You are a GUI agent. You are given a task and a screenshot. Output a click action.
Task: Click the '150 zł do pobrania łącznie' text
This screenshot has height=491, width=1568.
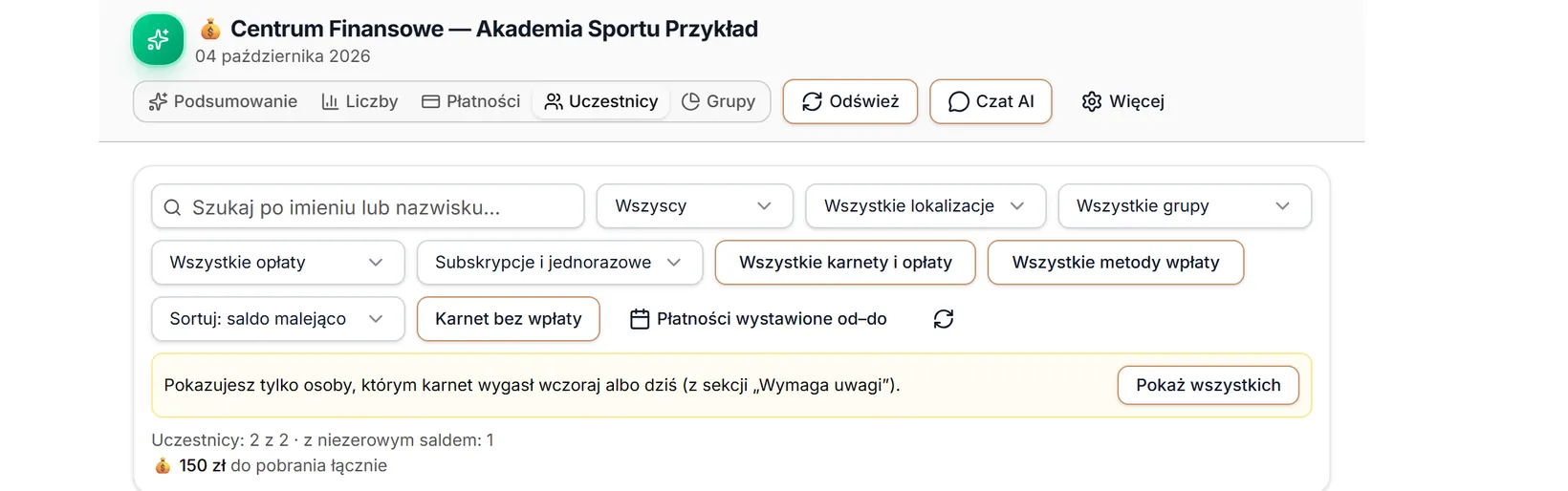coord(283,465)
